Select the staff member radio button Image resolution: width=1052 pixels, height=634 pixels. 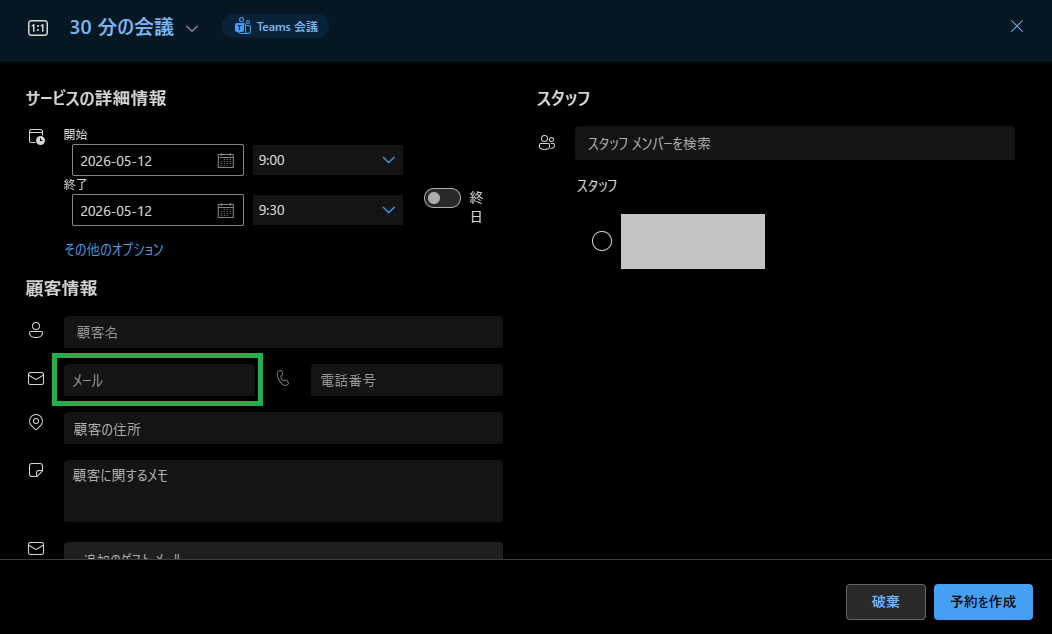[602, 241]
